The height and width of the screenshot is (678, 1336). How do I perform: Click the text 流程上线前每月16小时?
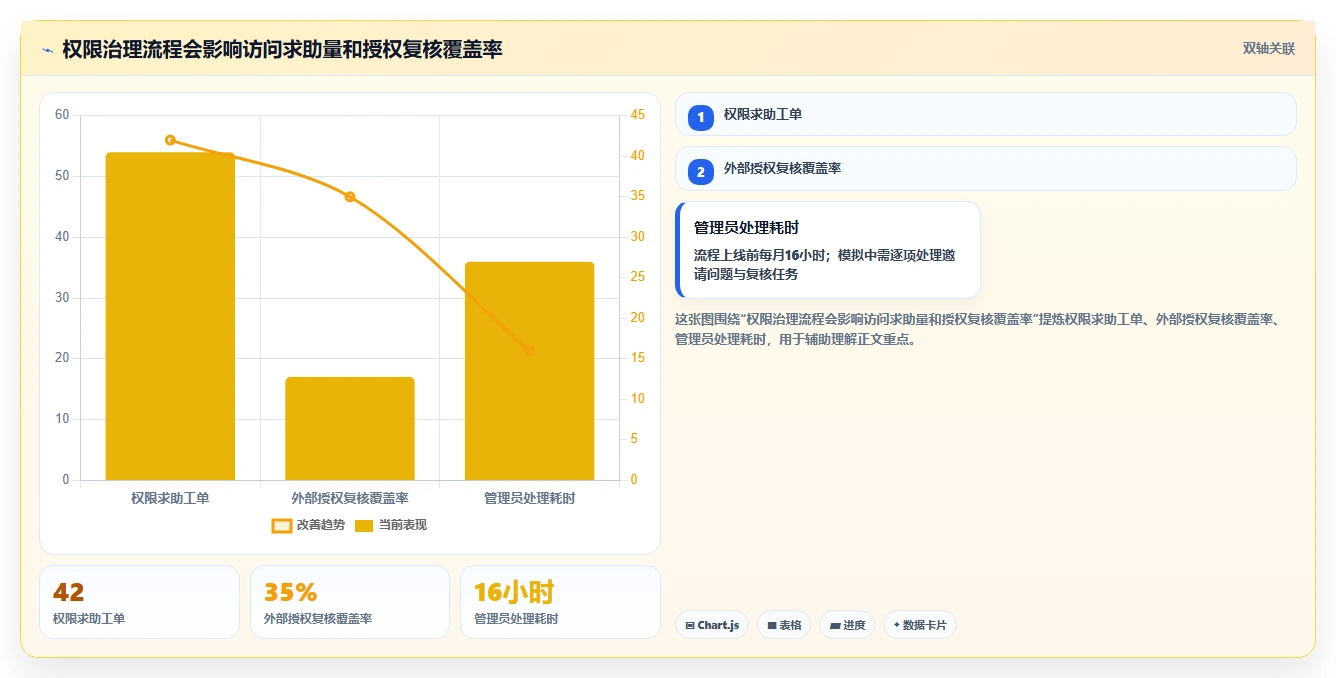click(762, 255)
